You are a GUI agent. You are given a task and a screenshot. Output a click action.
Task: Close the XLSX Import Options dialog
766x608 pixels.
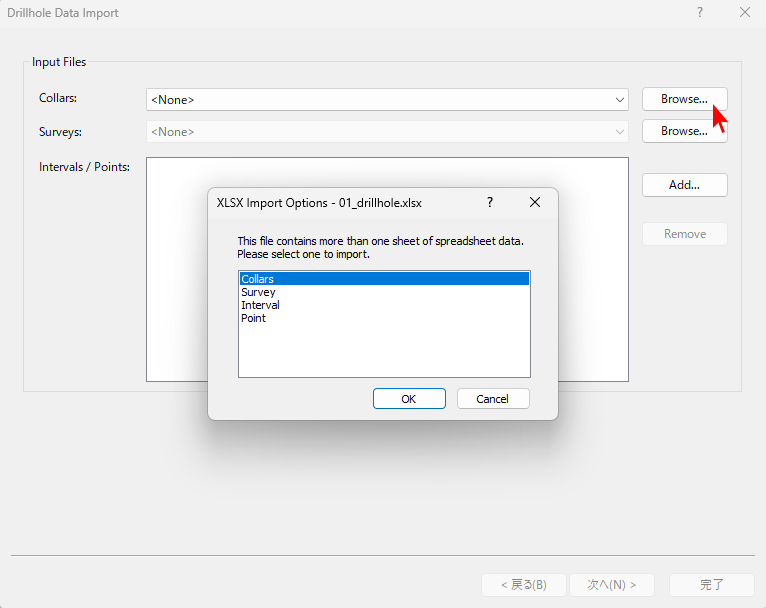point(535,202)
